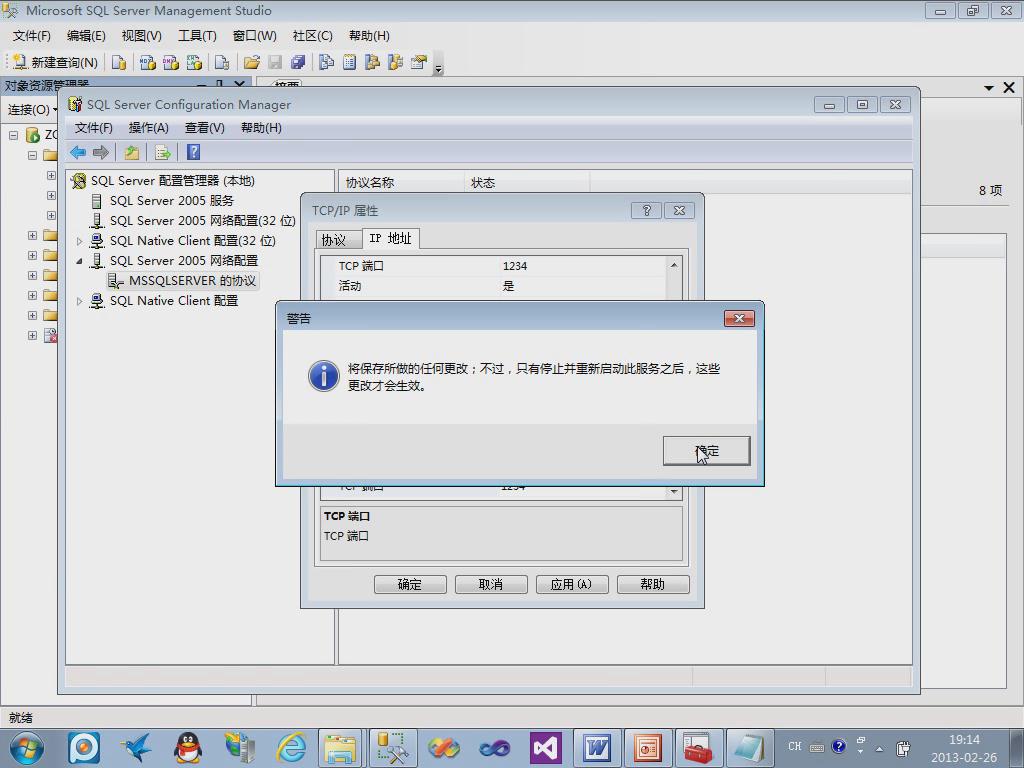Click the MDX query icon in SSMS toolbar
This screenshot has height=768, width=1024.
tap(148, 62)
